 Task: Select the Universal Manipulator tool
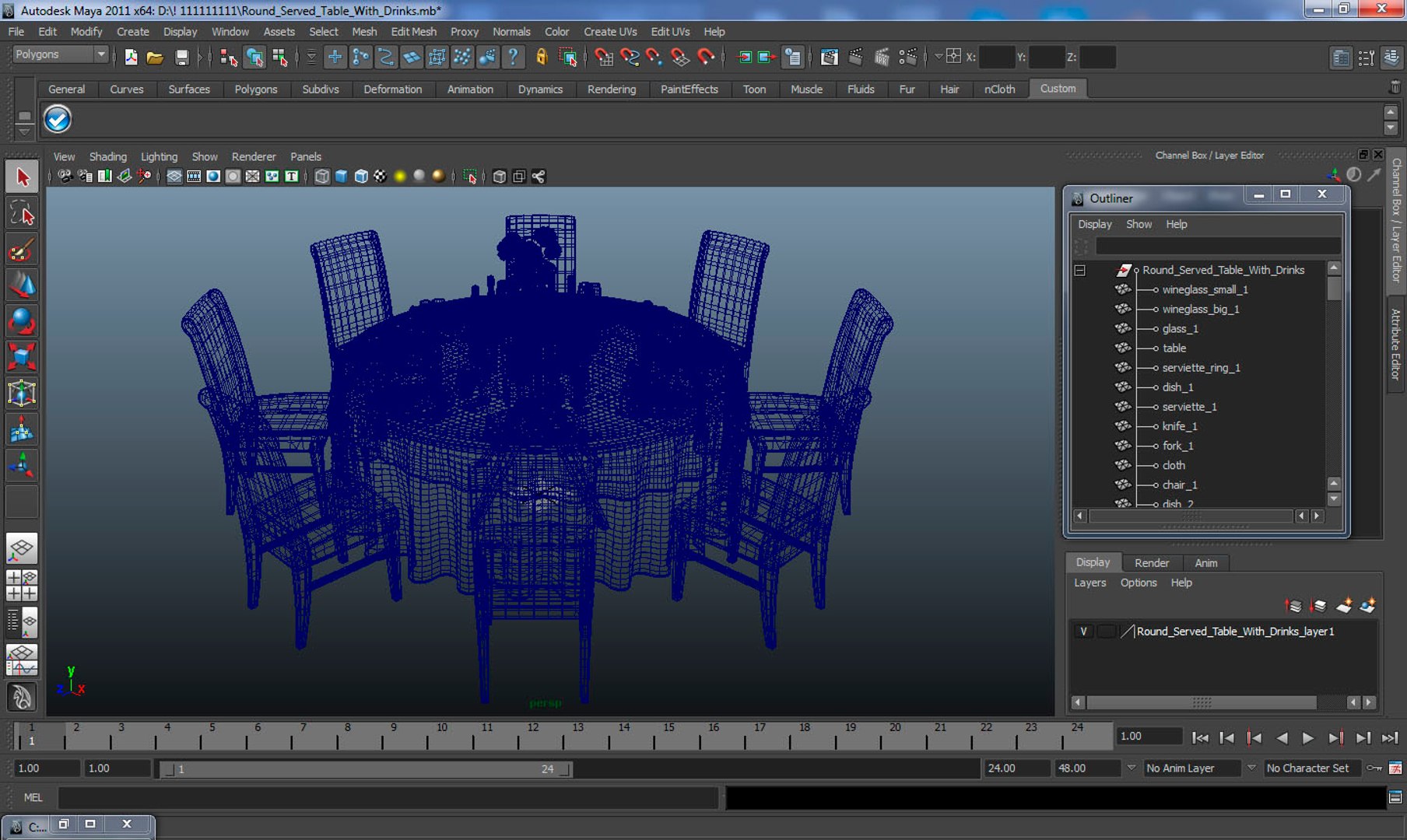pyautogui.click(x=22, y=394)
